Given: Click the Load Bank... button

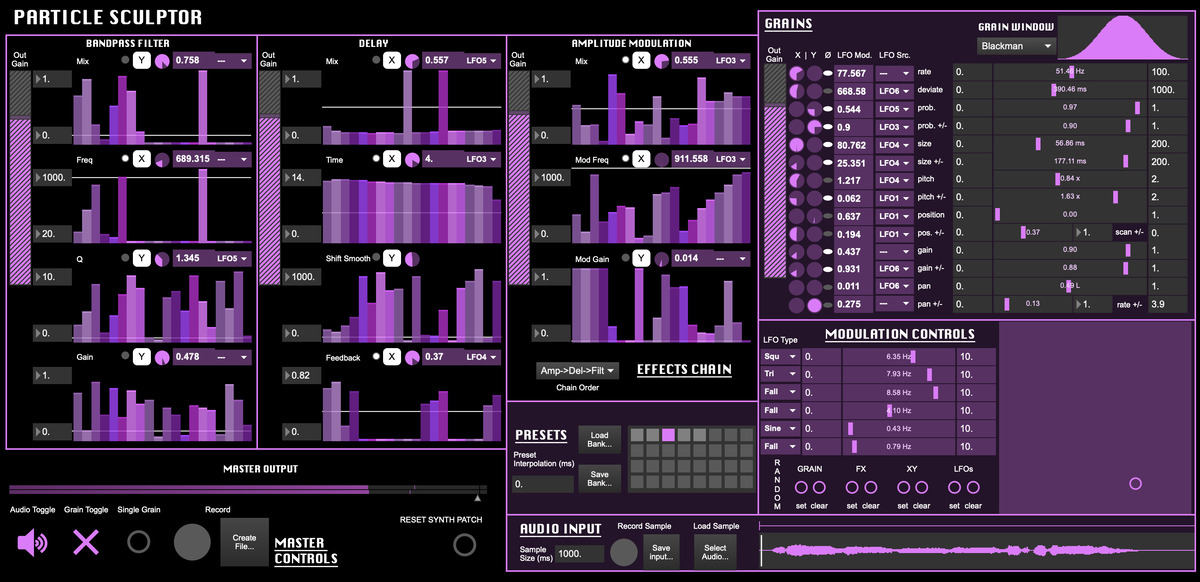Looking at the screenshot, I should (599, 439).
